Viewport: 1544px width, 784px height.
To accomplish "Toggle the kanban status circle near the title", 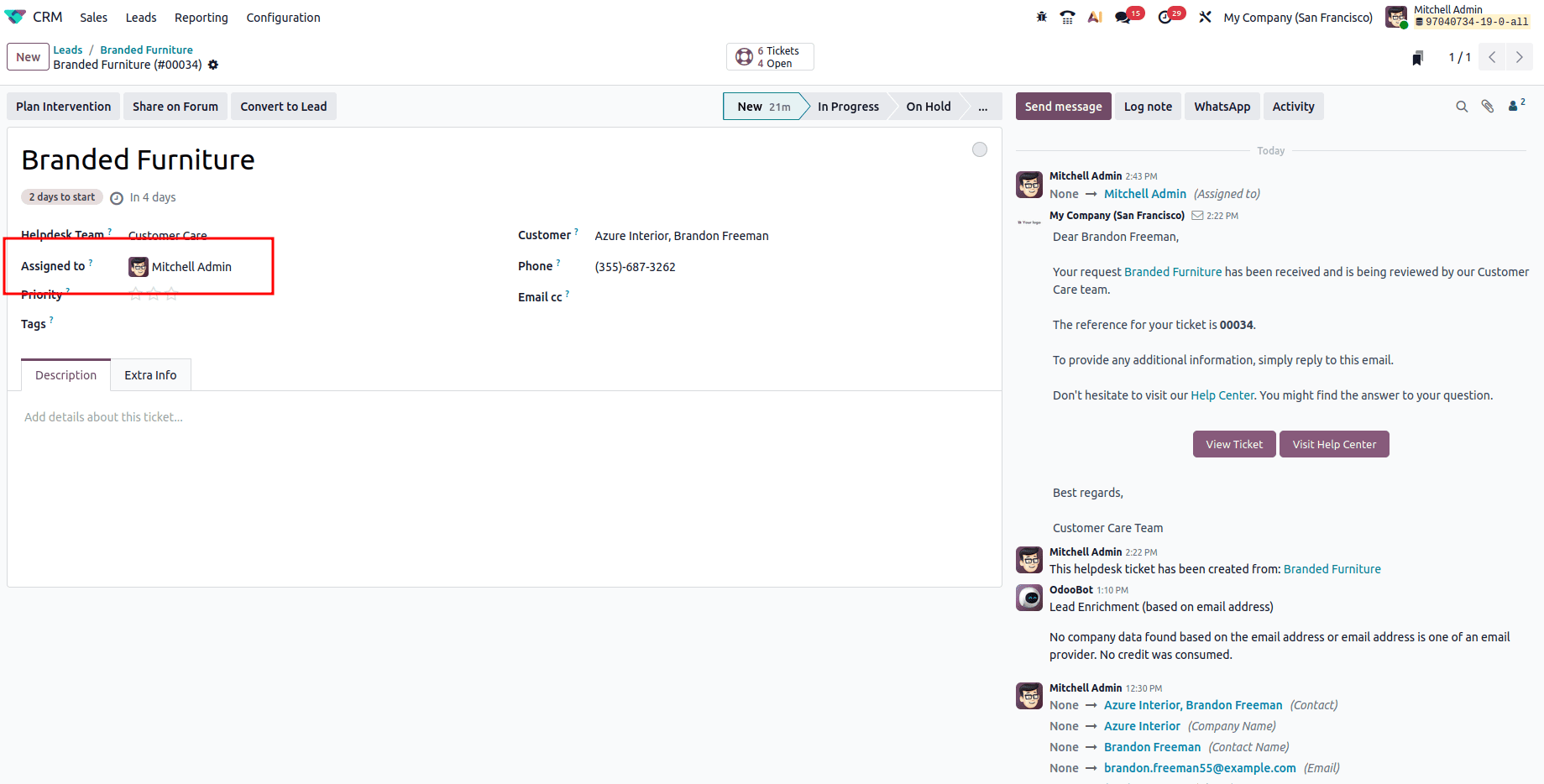I will click(979, 149).
